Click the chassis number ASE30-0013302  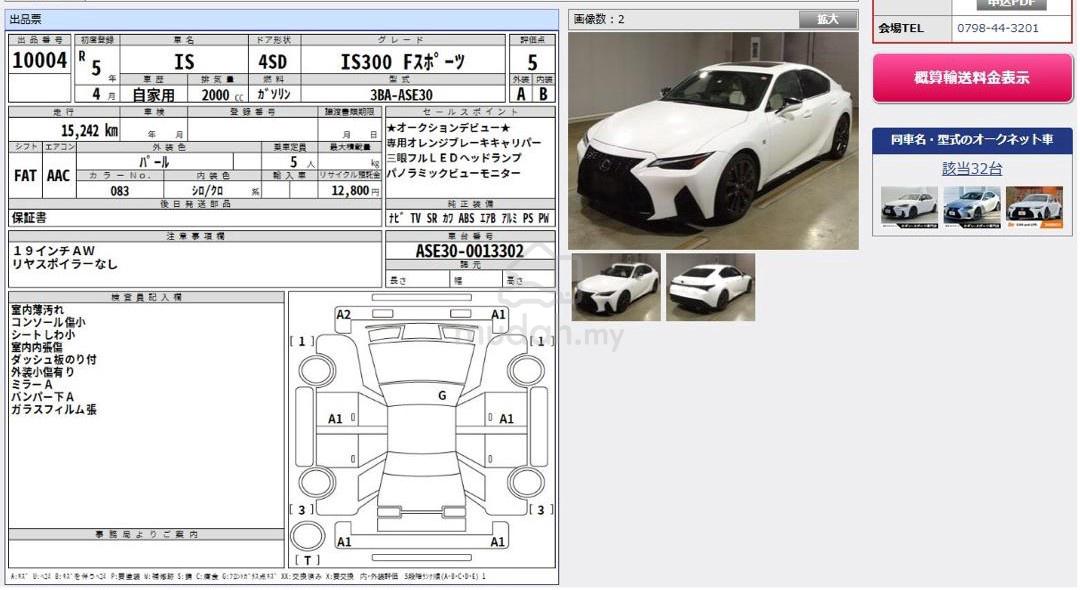[x=470, y=251]
